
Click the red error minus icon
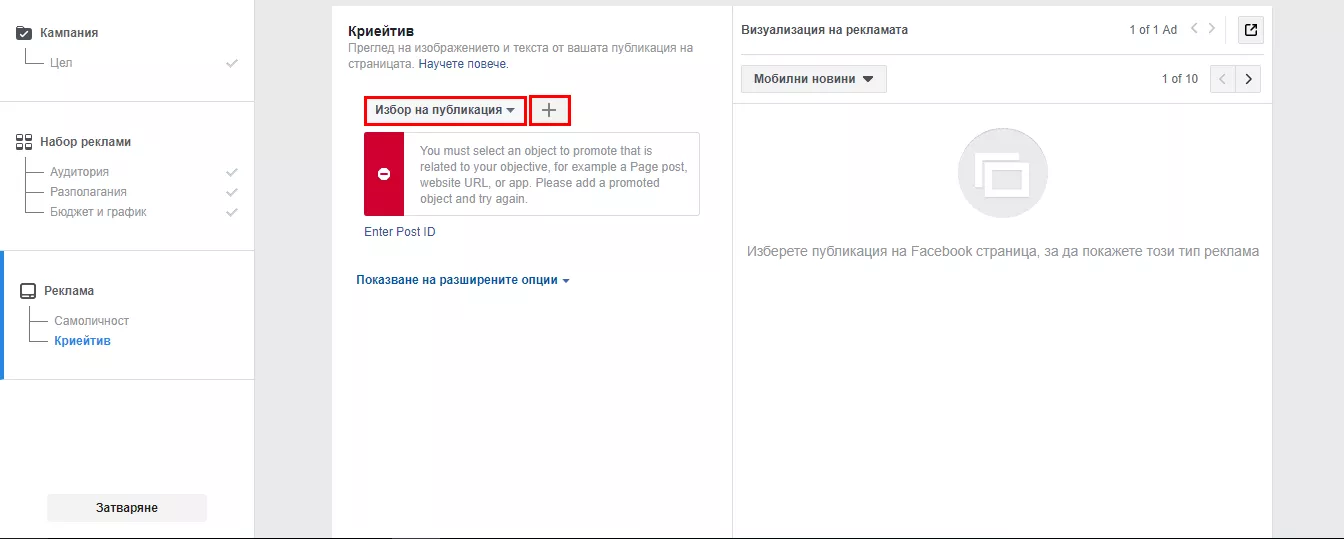click(384, 173)
